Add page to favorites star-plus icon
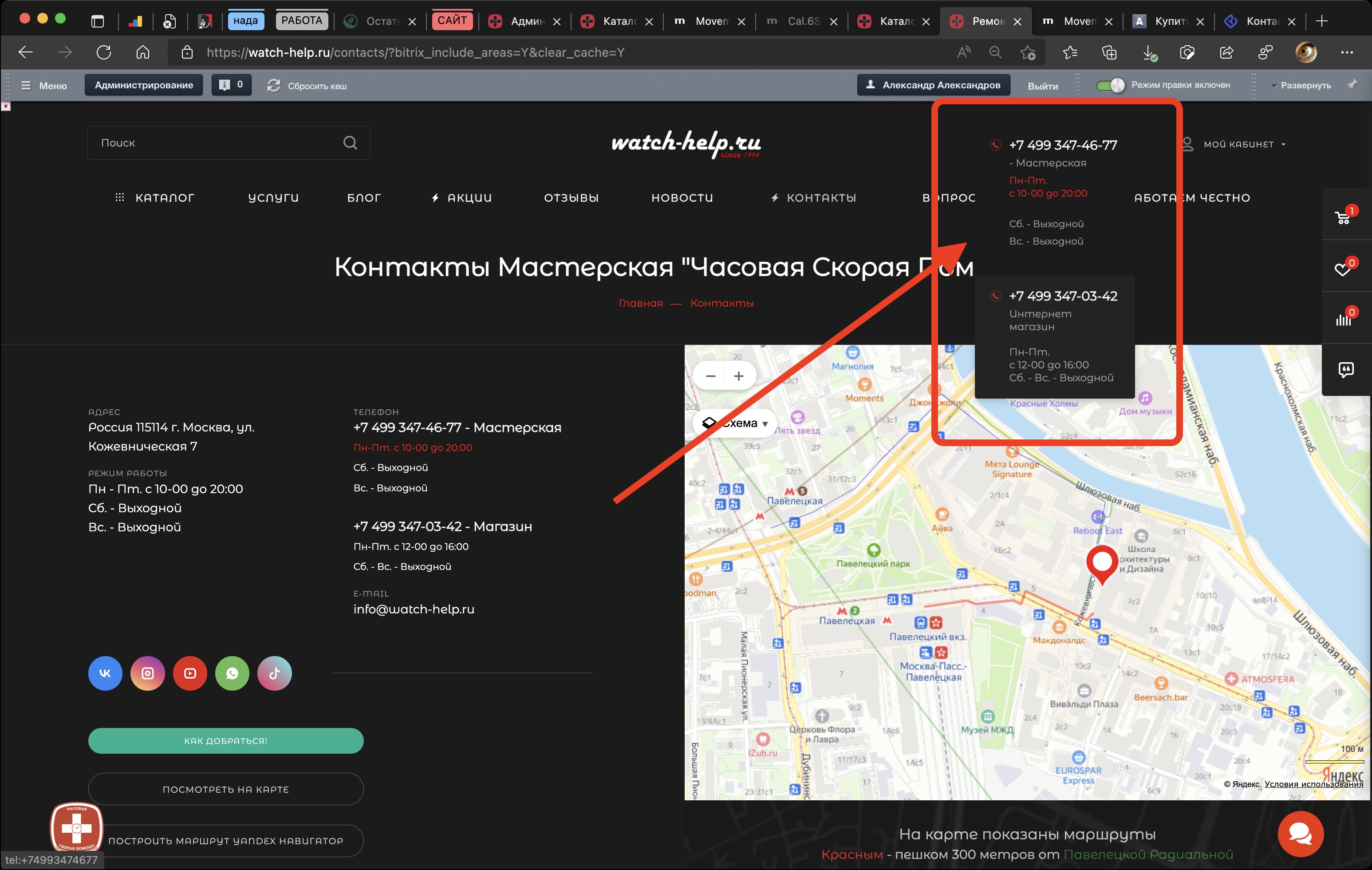Viewport: 1372px width, 870px height. (1028, 52)
